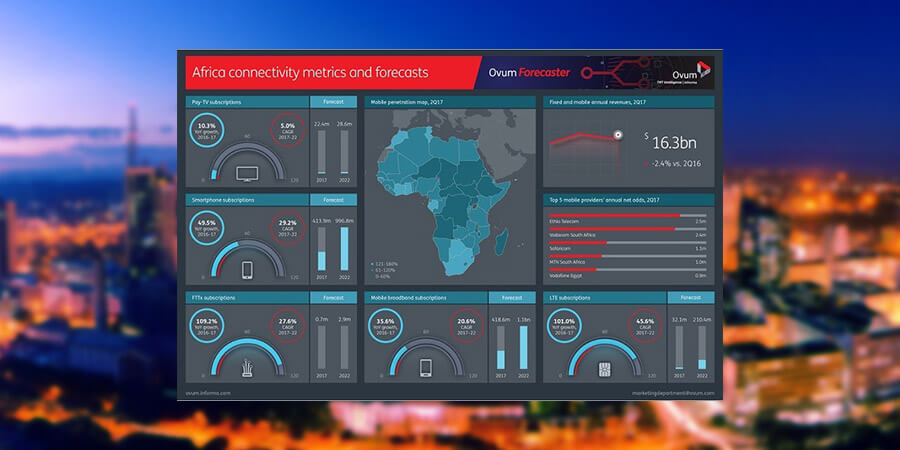Viewport: 900px width, 450px height.
Task: Click the 0.9m value beside Vodafone Egypt
Action: coord(700,276)
